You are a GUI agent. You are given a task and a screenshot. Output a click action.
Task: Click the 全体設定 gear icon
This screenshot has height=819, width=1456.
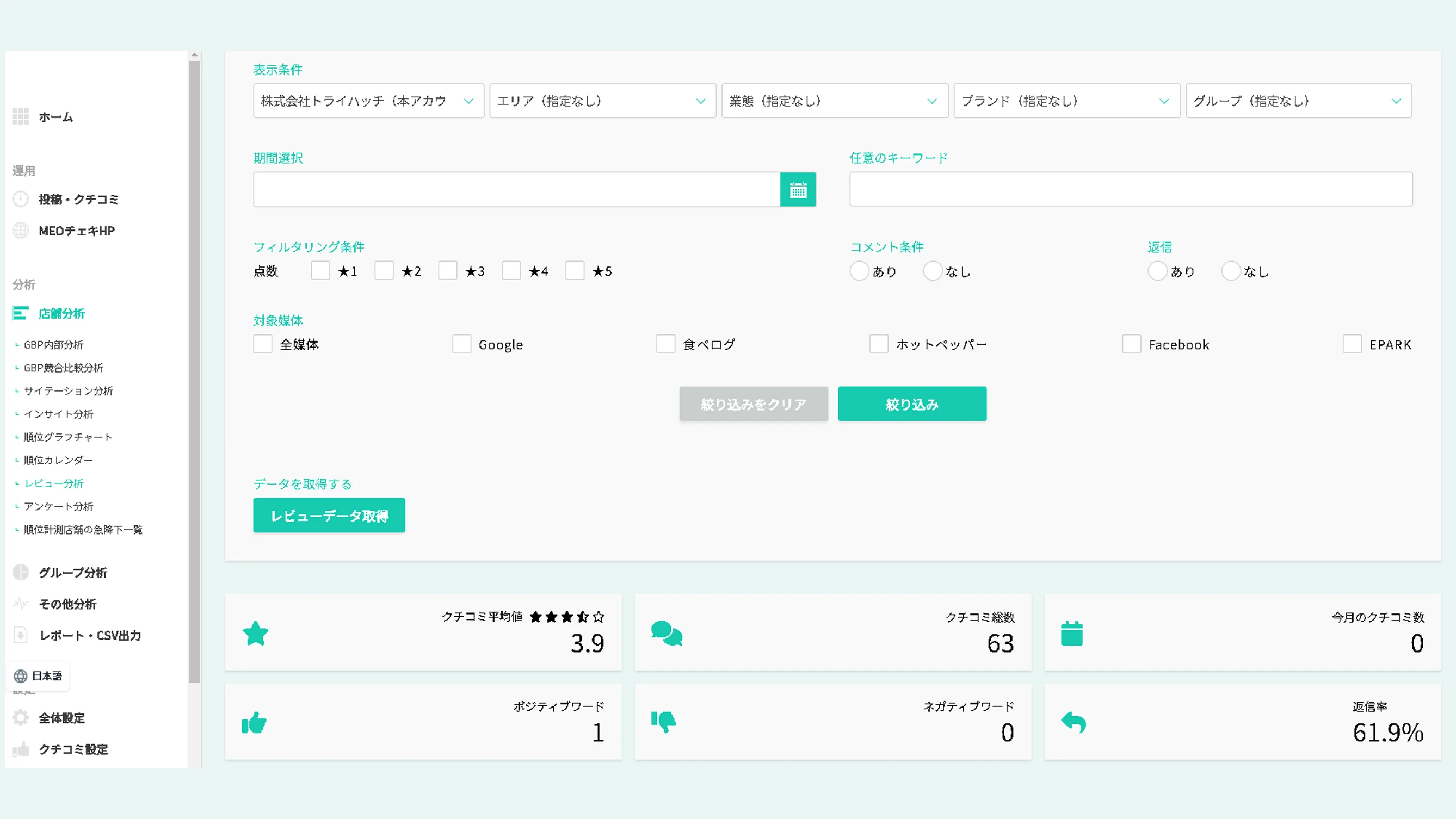[20, 717]
